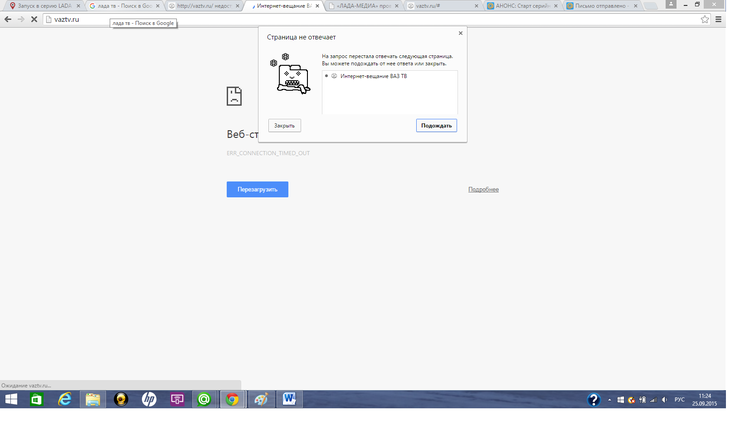Switch to the 'лада тв - Поиск в Google' tab
Viewport: 740px width, 421px height.
[124, 6]
